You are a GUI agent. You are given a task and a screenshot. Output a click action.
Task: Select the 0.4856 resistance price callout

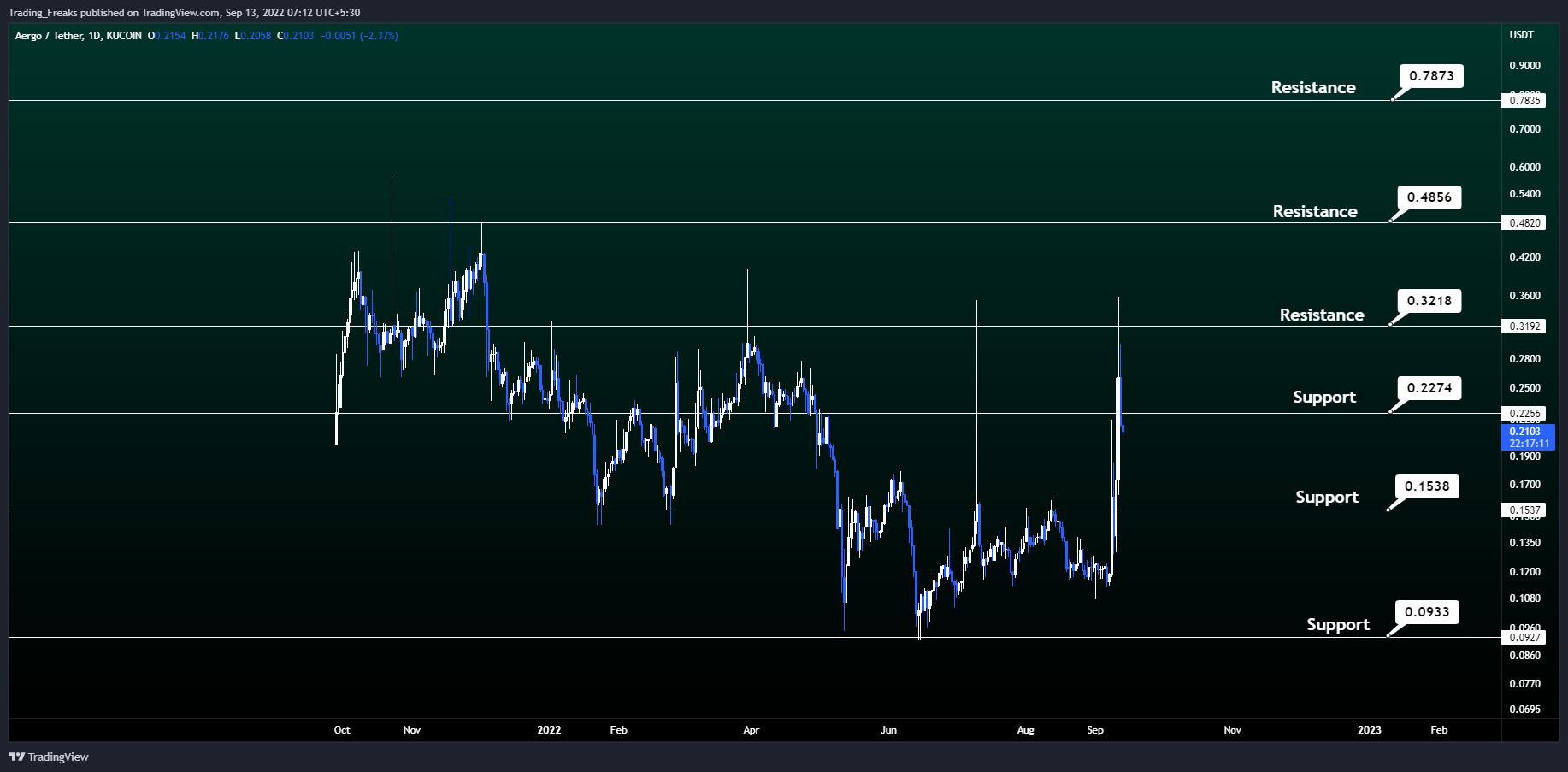[x=1429, y=197]
